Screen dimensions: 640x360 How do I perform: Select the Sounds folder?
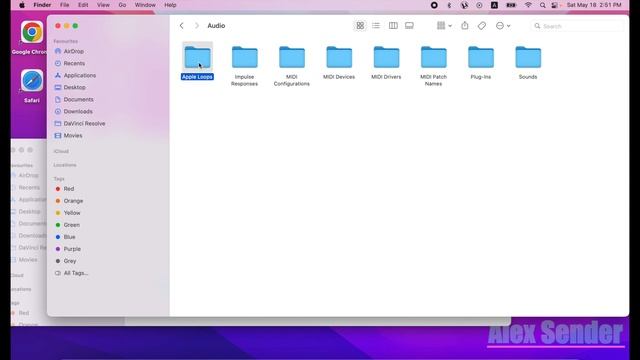pos(528,57)
